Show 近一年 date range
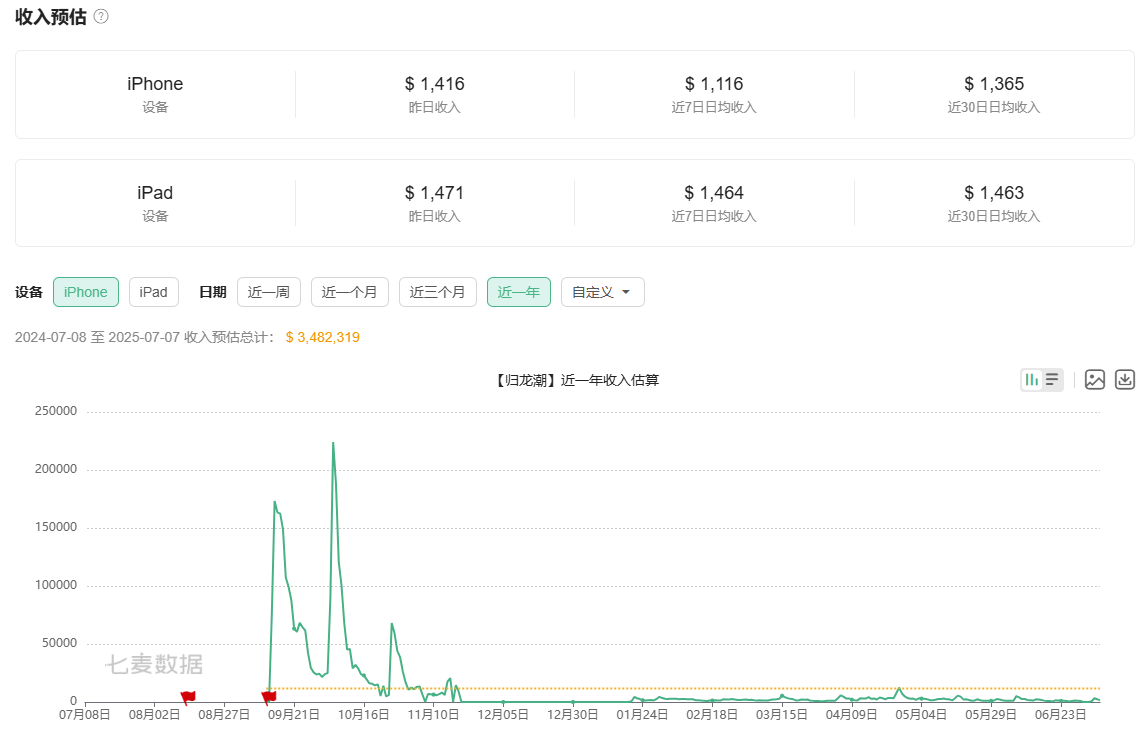 518,292
